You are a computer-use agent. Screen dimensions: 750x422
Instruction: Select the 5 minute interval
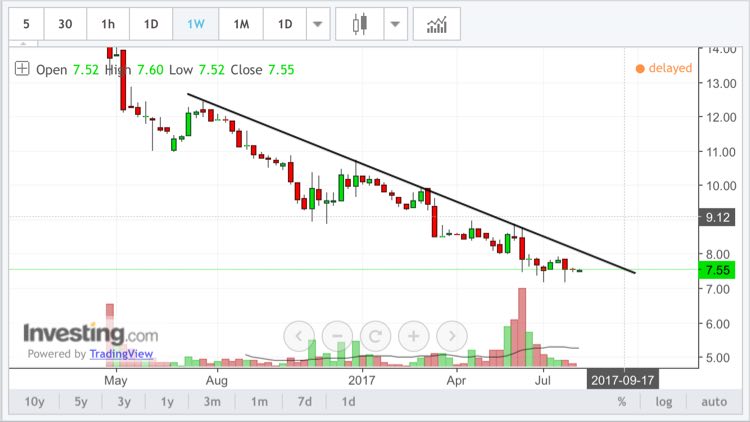click(x=26, y=24)
